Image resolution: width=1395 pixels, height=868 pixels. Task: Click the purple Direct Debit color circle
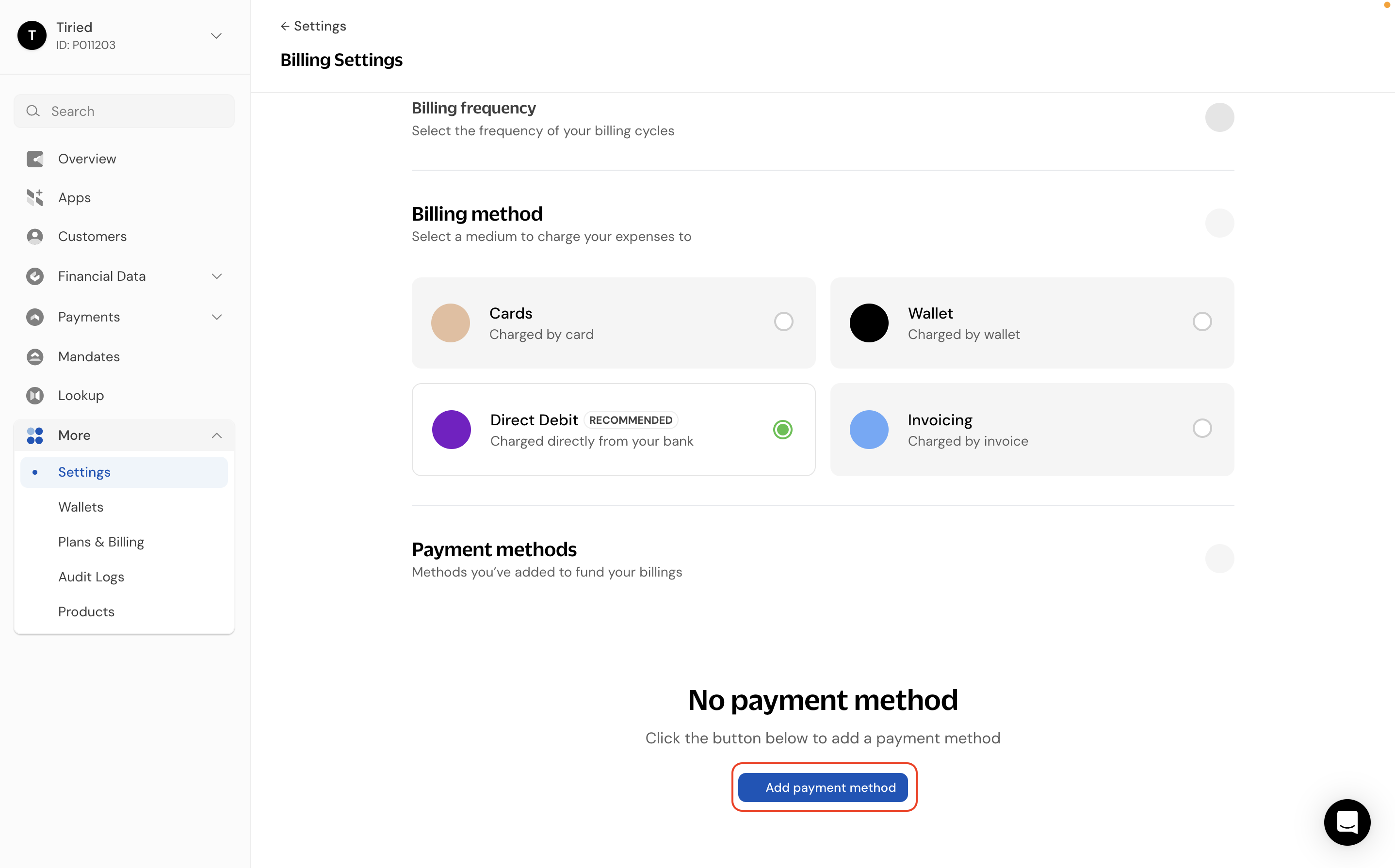click(451, 430)
